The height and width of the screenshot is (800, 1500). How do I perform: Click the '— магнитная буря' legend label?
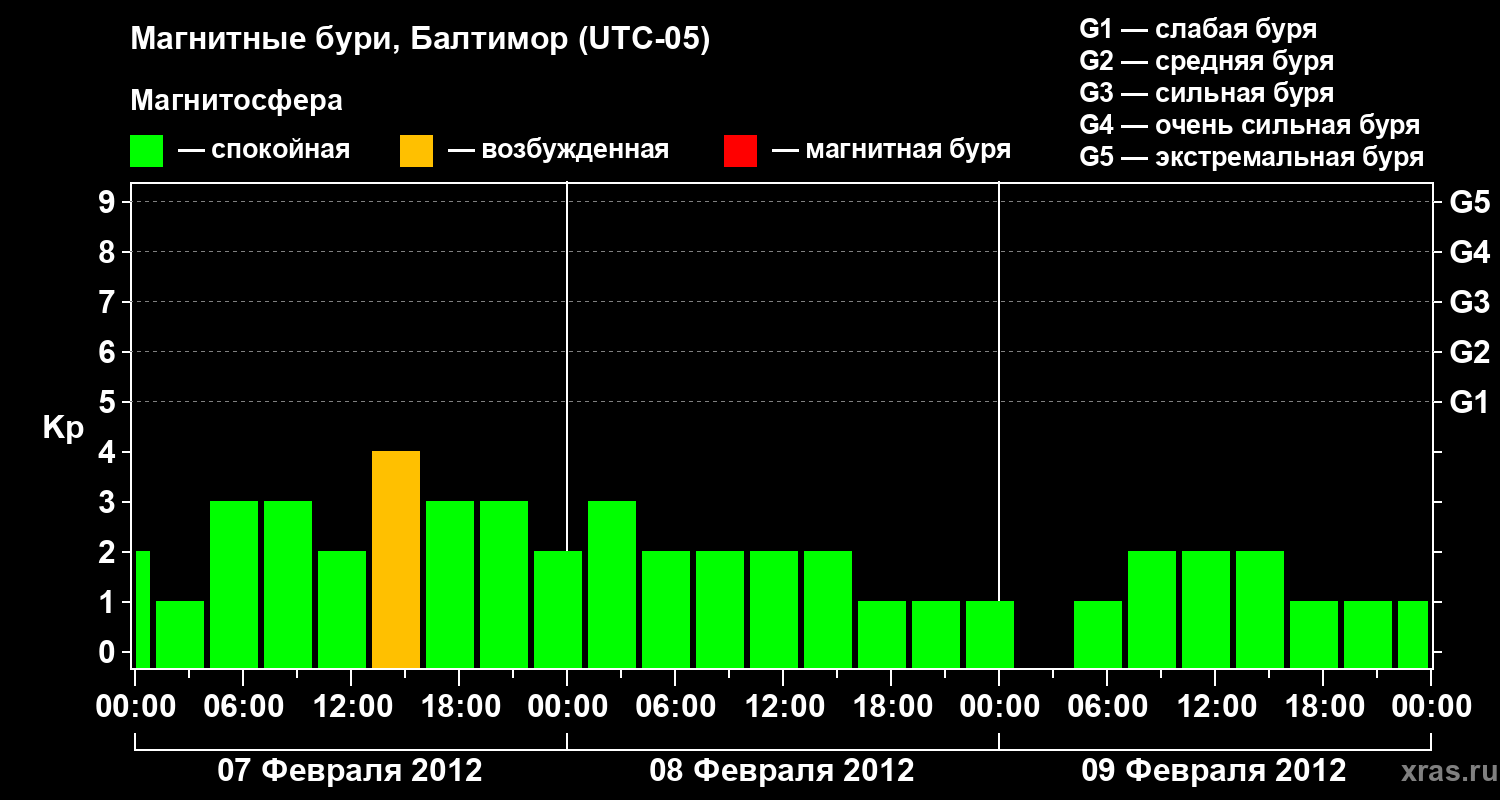tap(891, 150)
